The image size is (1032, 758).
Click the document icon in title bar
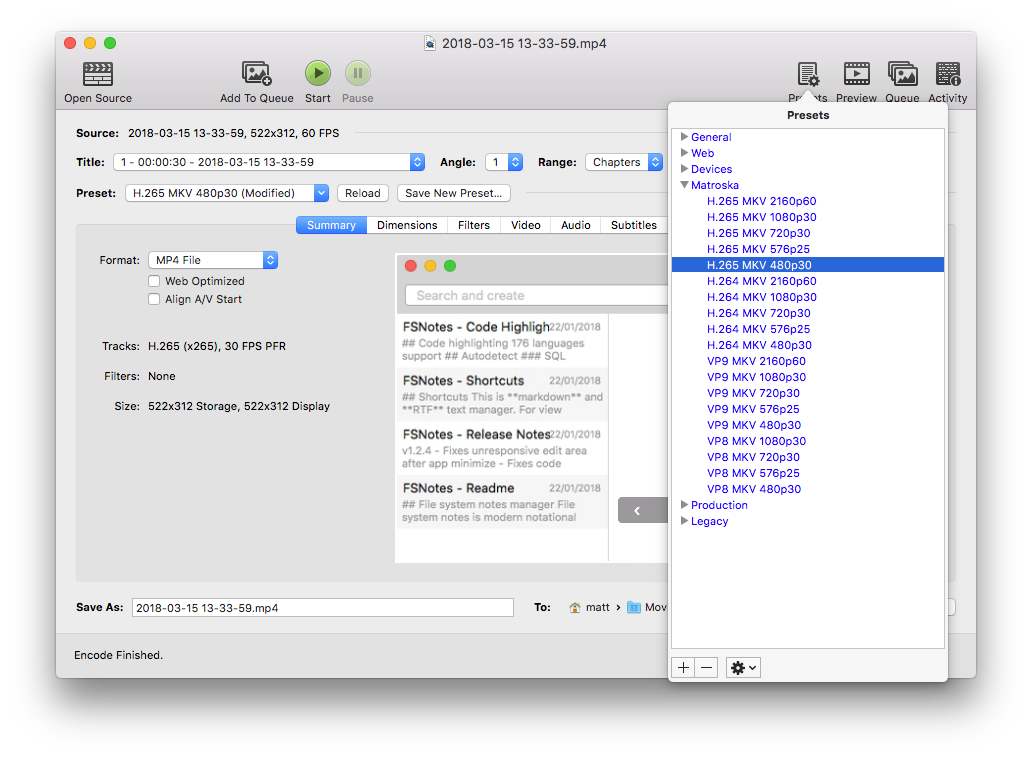coord(430,43)
